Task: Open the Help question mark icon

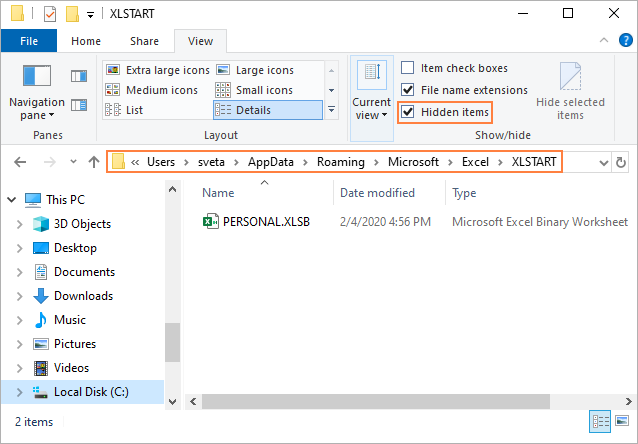Action: tap(624, 41)
